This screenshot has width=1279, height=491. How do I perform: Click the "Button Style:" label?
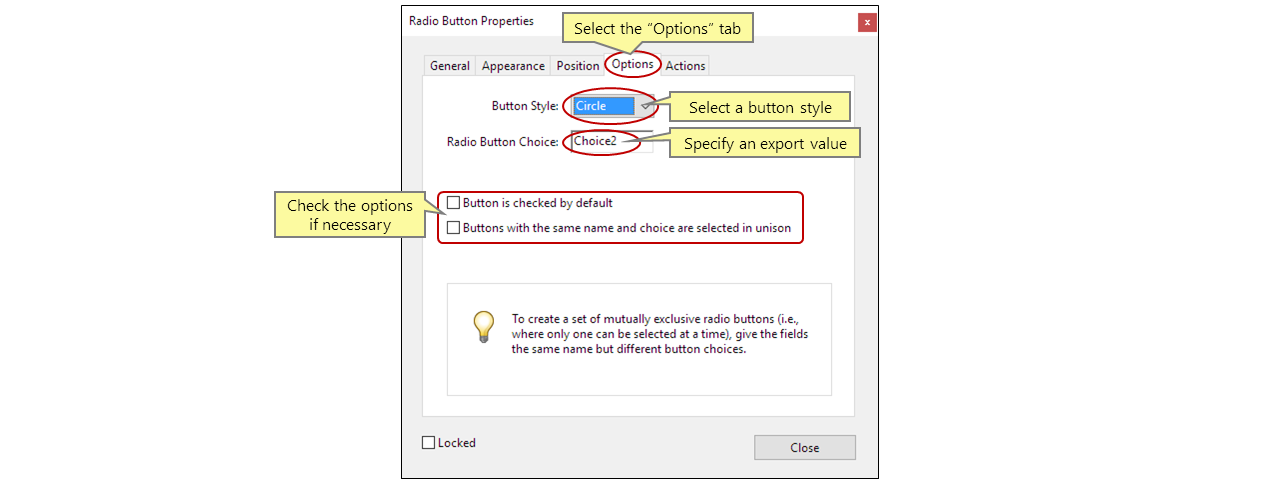point(525,106)
